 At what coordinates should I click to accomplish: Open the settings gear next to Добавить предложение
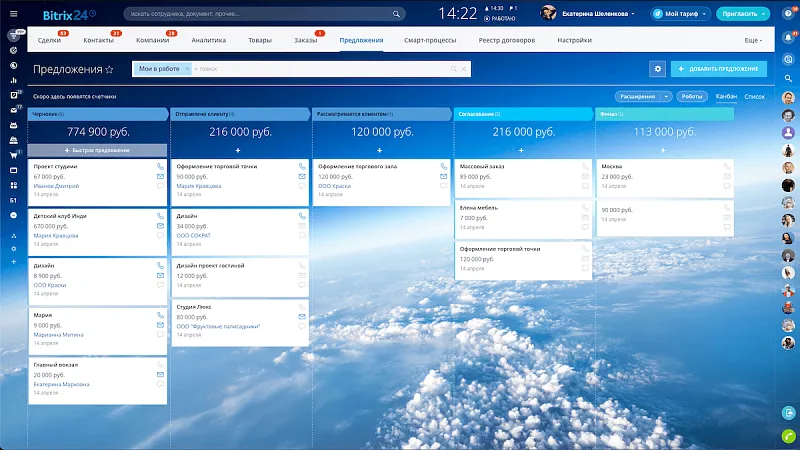tap(657, 69)
